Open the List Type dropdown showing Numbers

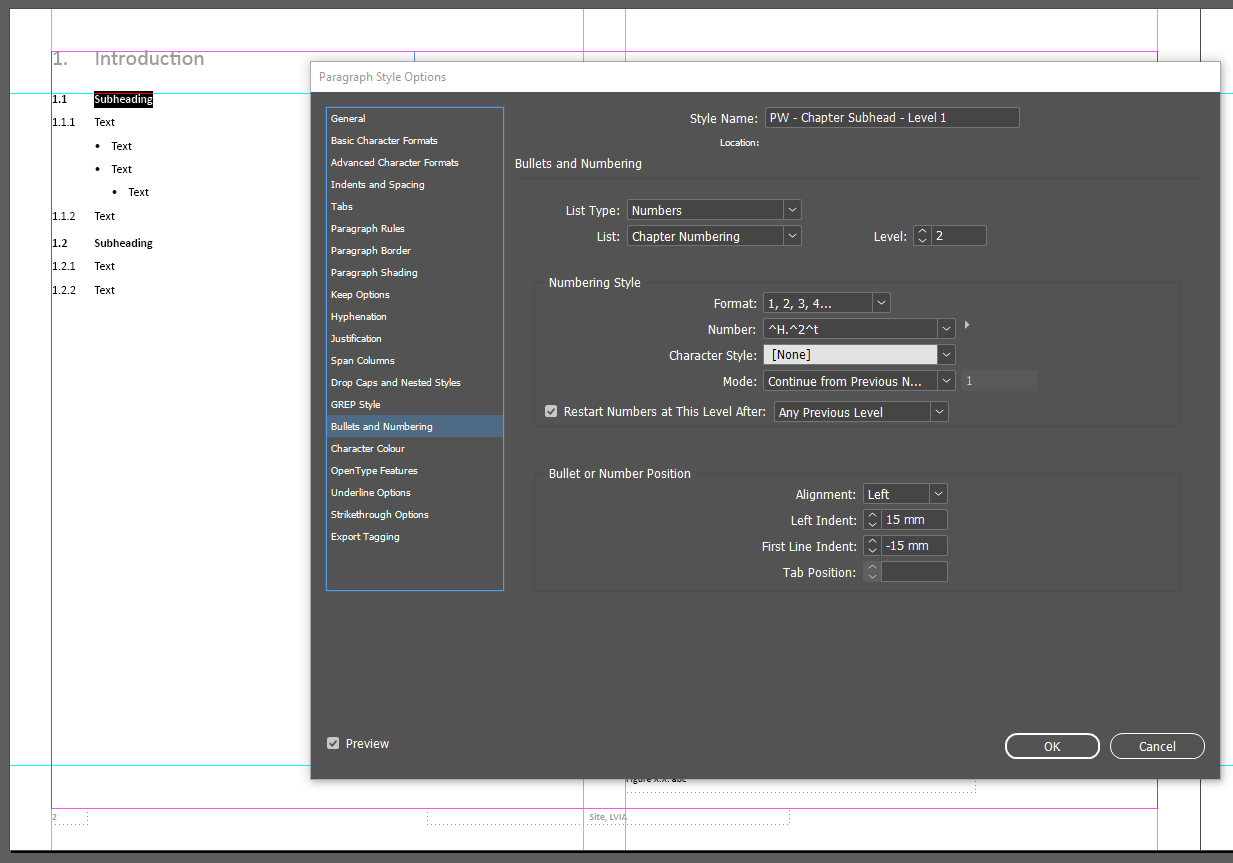[x=791, y=209]
